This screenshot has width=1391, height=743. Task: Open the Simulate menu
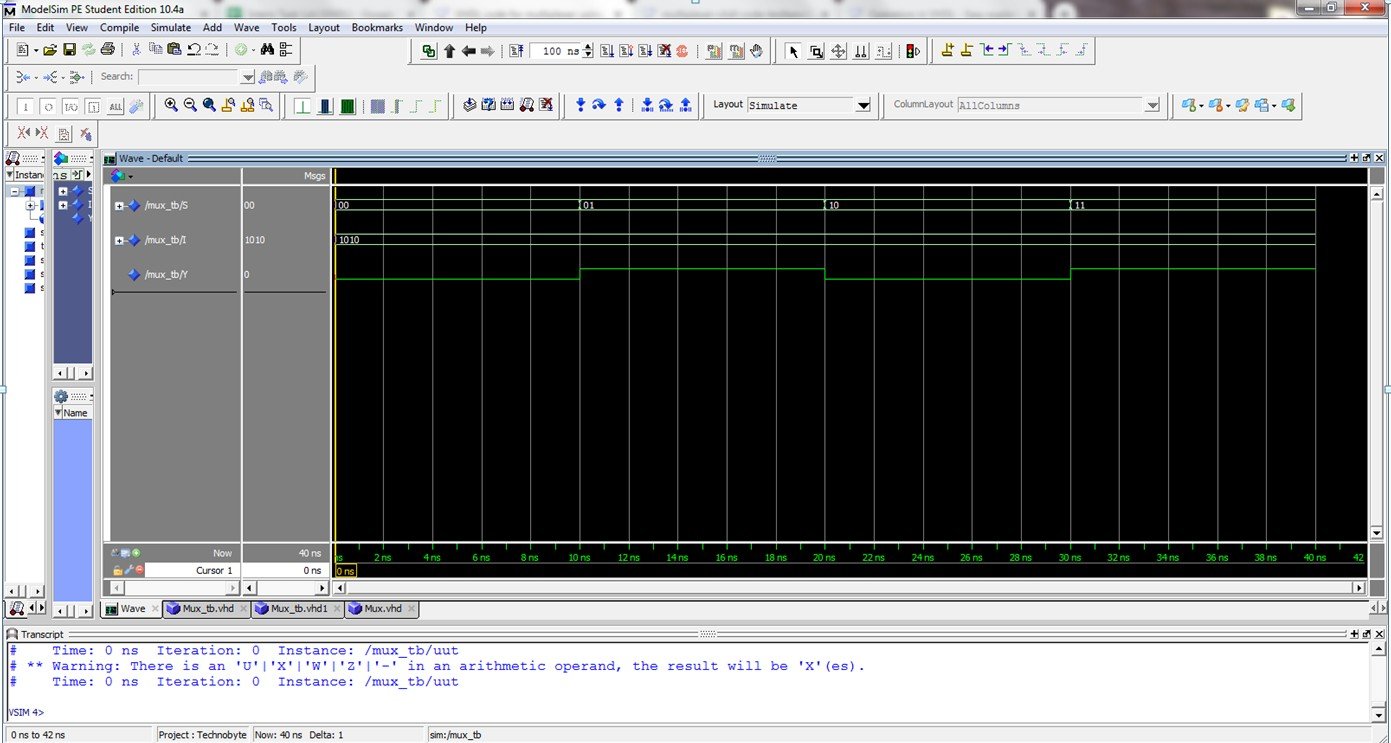click(171, 27)
